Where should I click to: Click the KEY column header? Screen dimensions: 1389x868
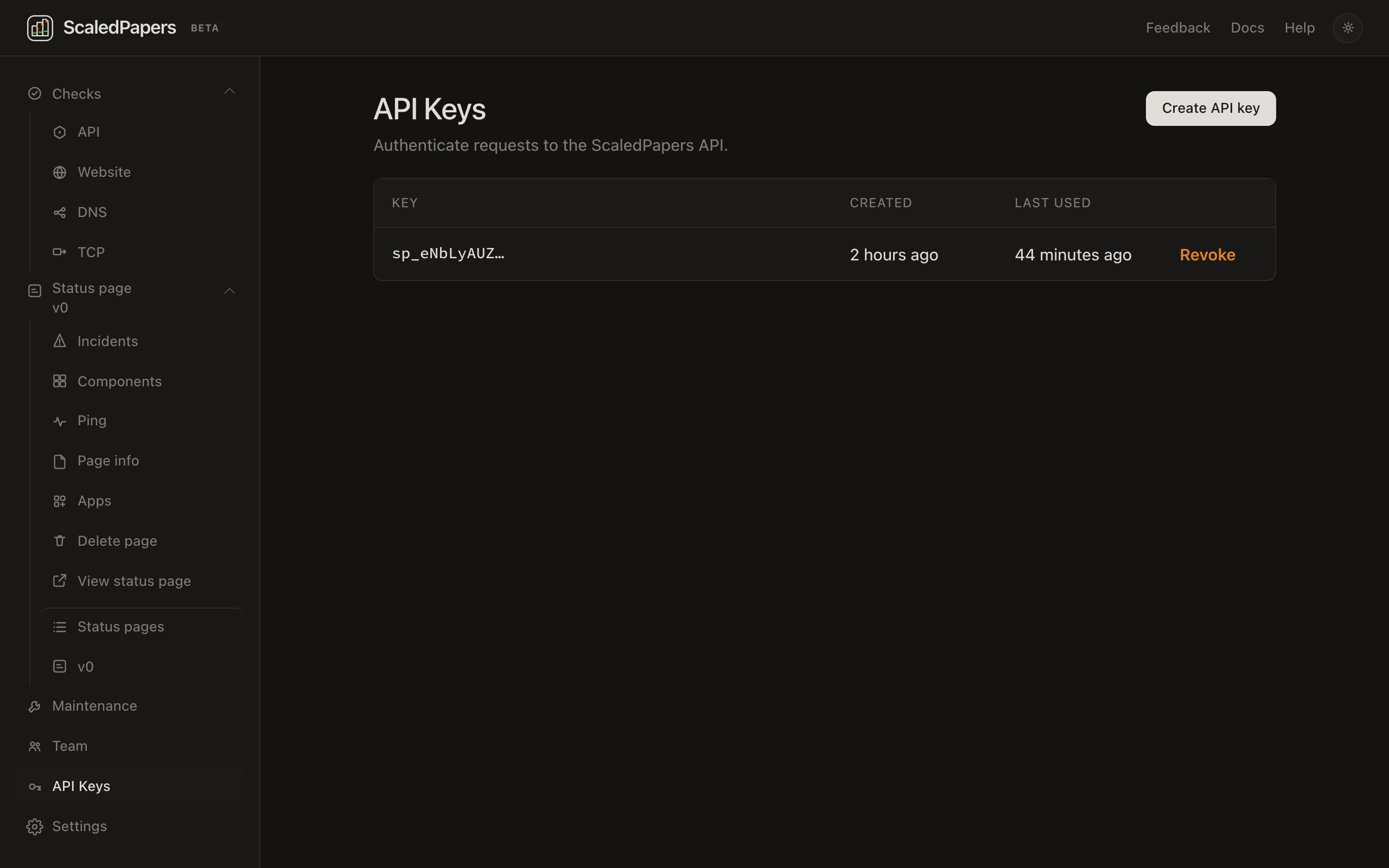[x=405, y=203]
